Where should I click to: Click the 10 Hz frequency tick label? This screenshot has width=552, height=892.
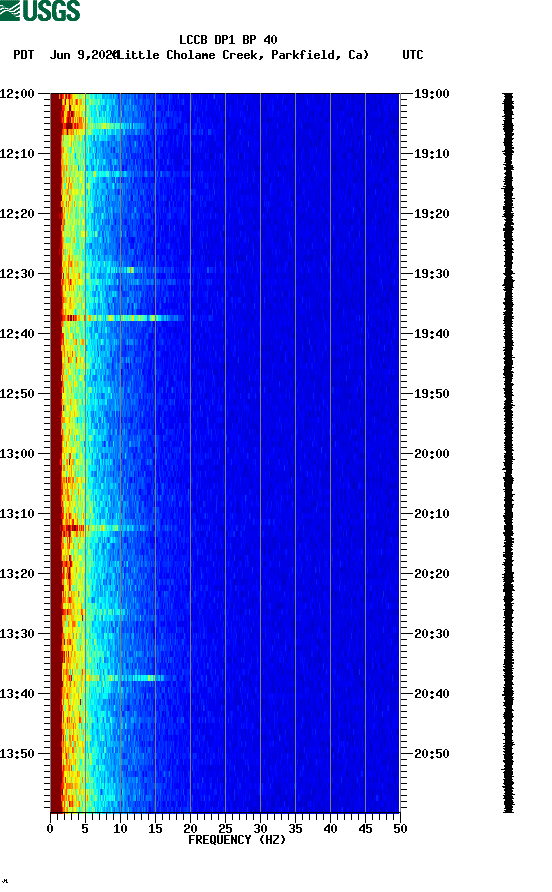tap(120, 829)
